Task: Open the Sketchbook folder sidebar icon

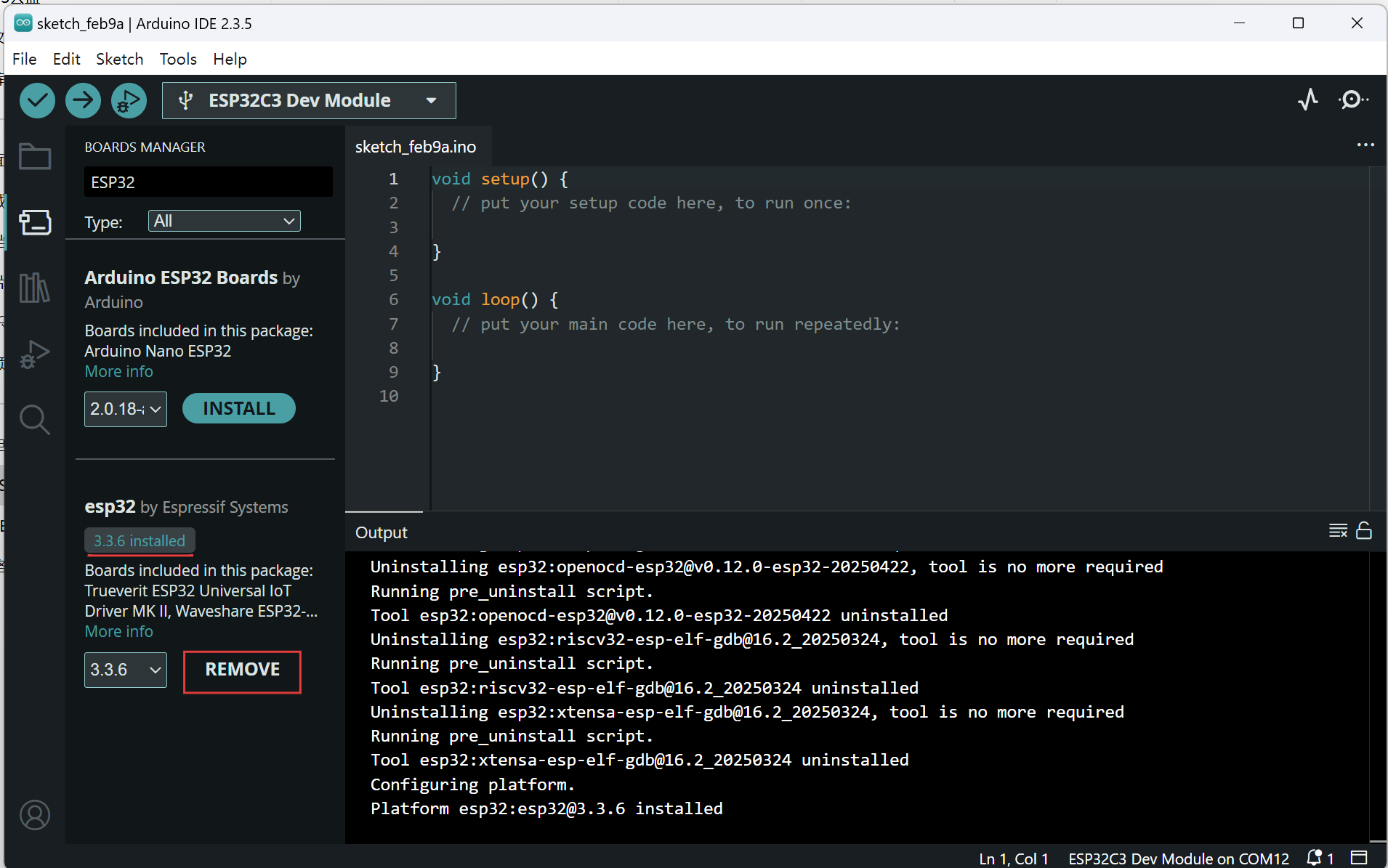Action: click(34, 156)
